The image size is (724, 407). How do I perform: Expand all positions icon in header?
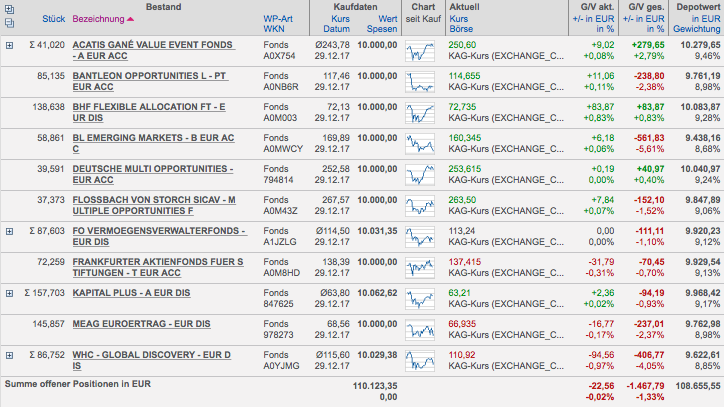pos(9,9)
